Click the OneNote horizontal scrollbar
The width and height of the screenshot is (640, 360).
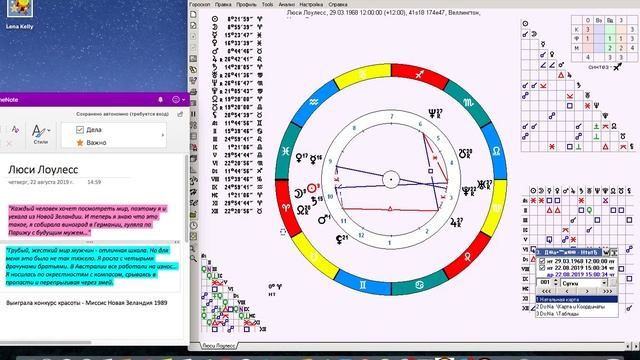pos(46,342)
